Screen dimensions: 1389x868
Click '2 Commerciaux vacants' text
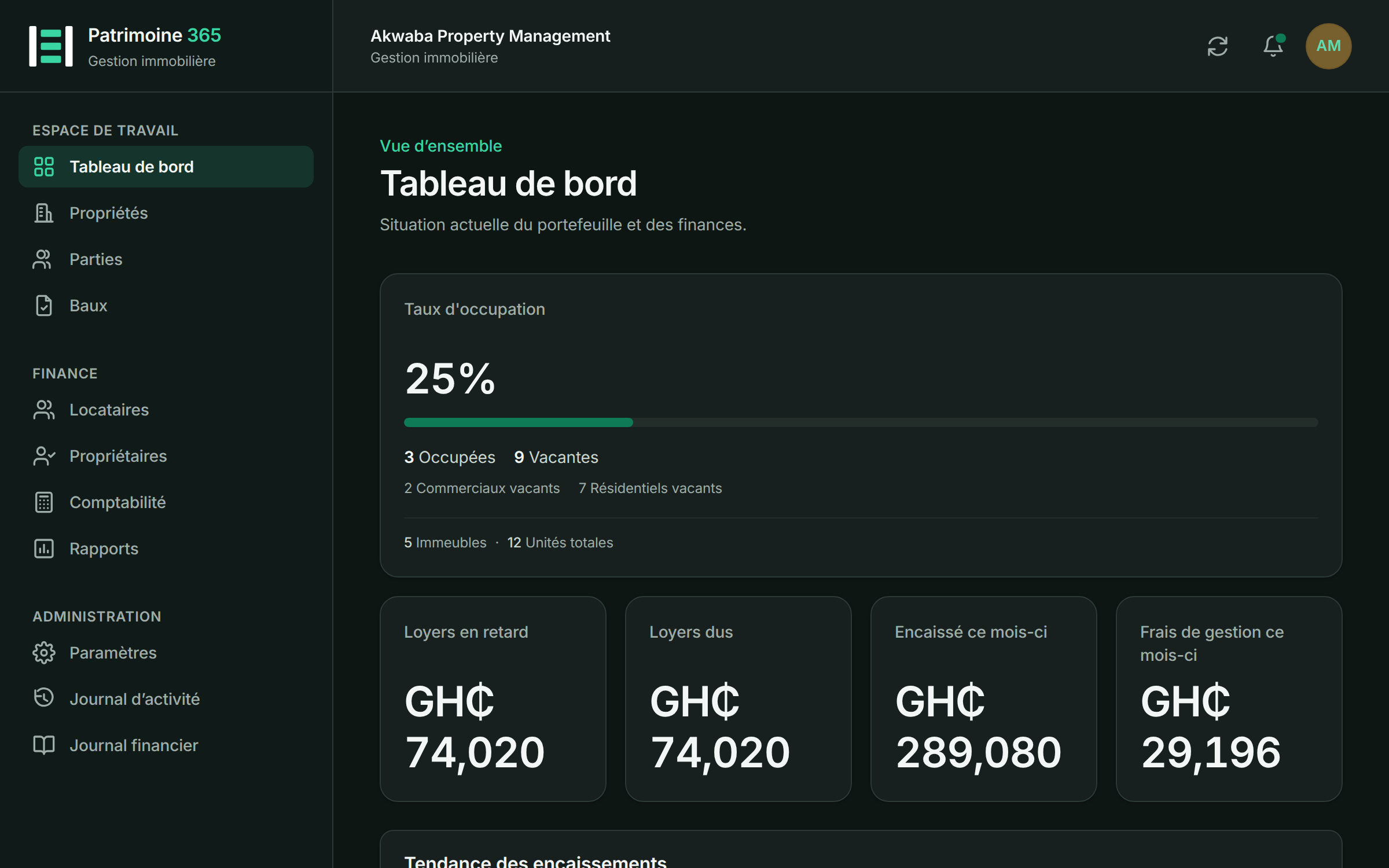(482, 488)
